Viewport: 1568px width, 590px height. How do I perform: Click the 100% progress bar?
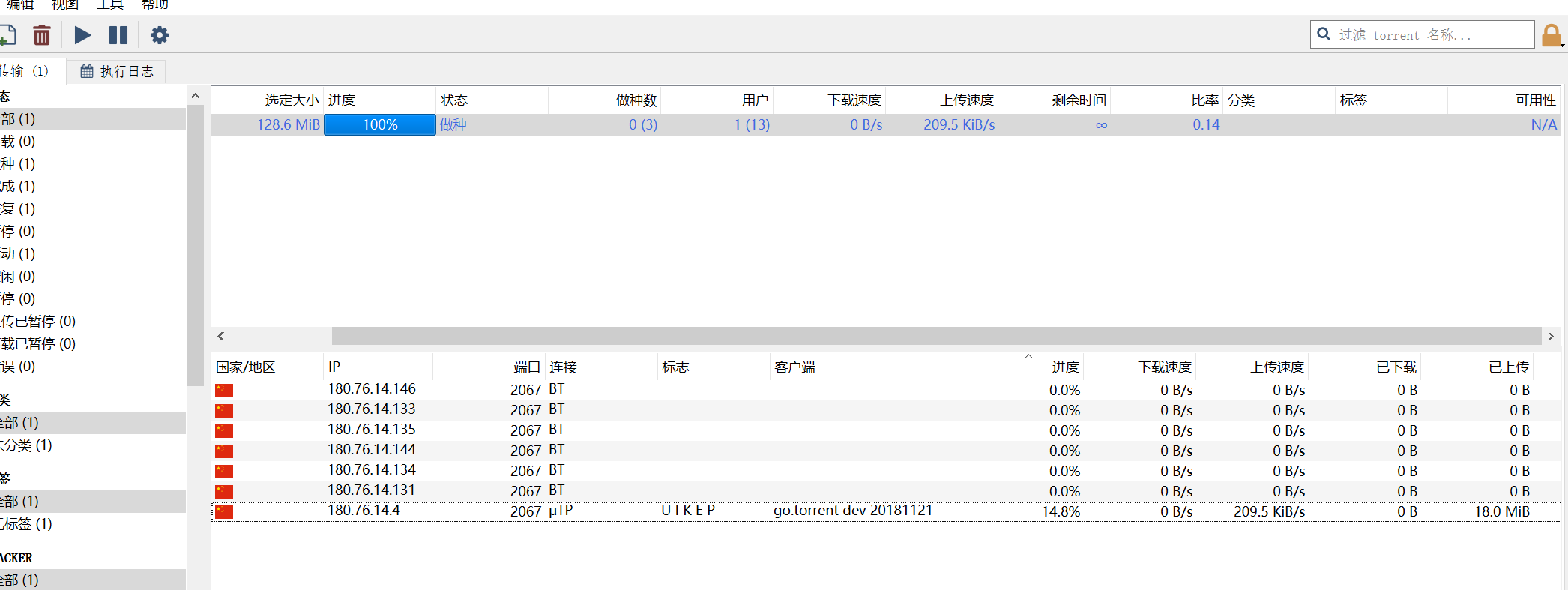380,125
